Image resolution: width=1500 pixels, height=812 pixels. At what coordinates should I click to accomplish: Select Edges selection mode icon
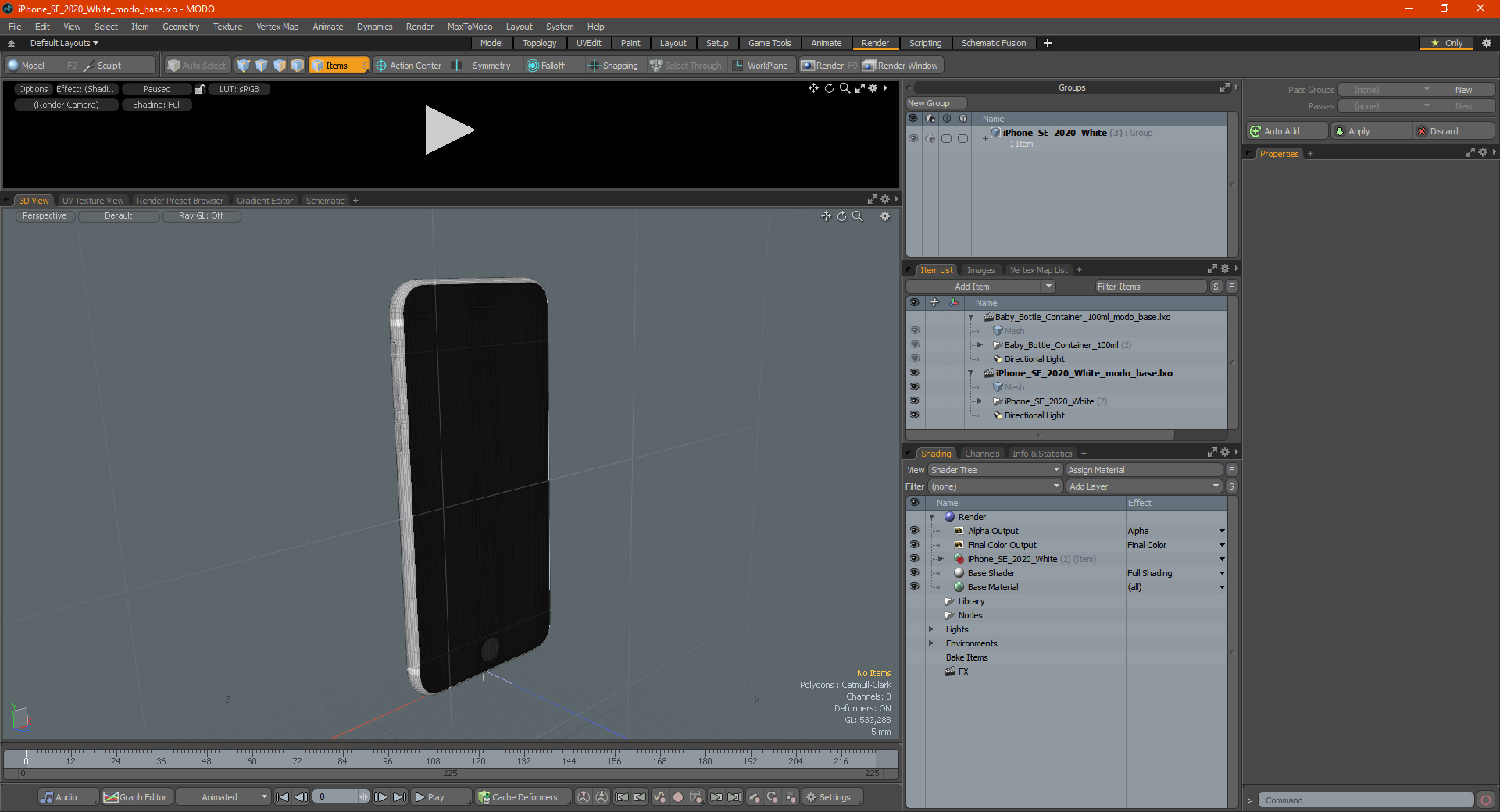[x=262, y=66]
